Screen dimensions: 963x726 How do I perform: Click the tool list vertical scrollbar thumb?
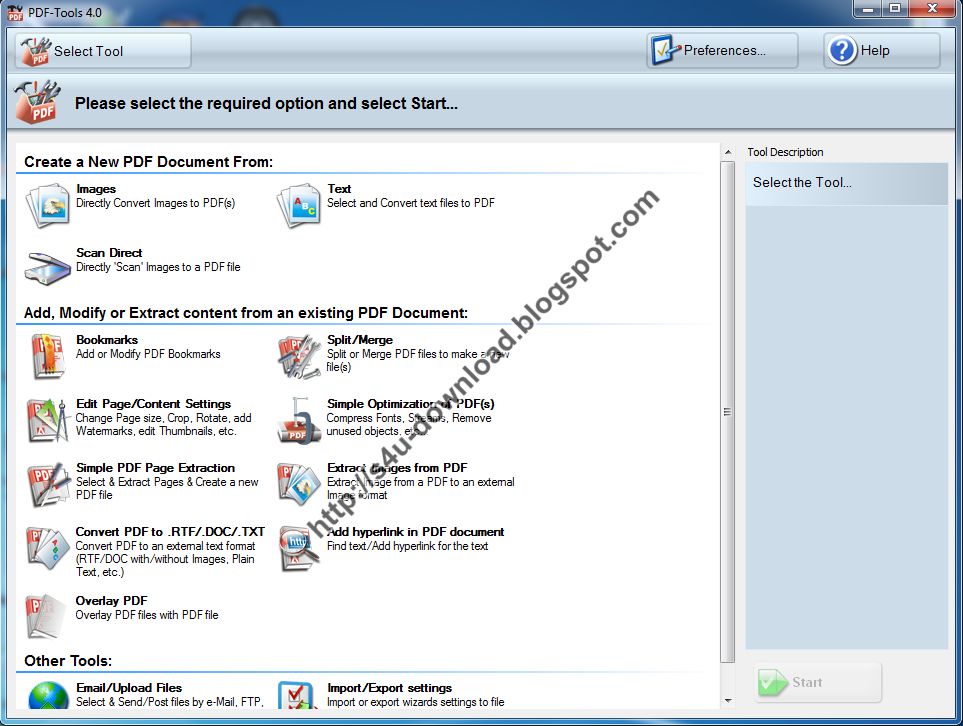click(728, 412)
